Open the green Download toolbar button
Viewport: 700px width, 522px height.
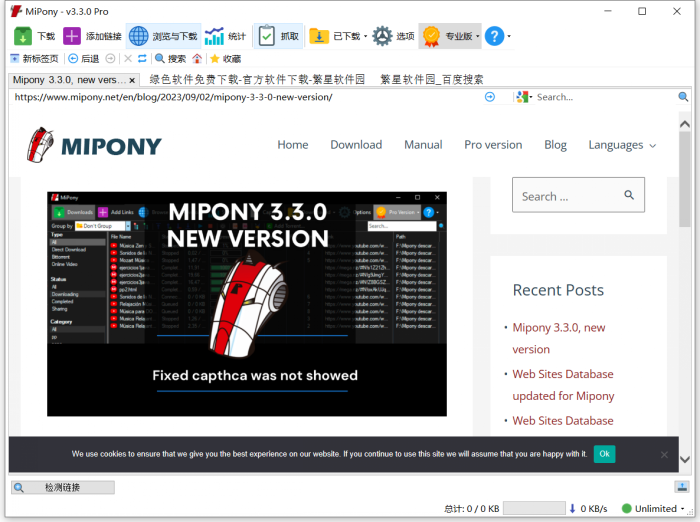coord(34,36)
